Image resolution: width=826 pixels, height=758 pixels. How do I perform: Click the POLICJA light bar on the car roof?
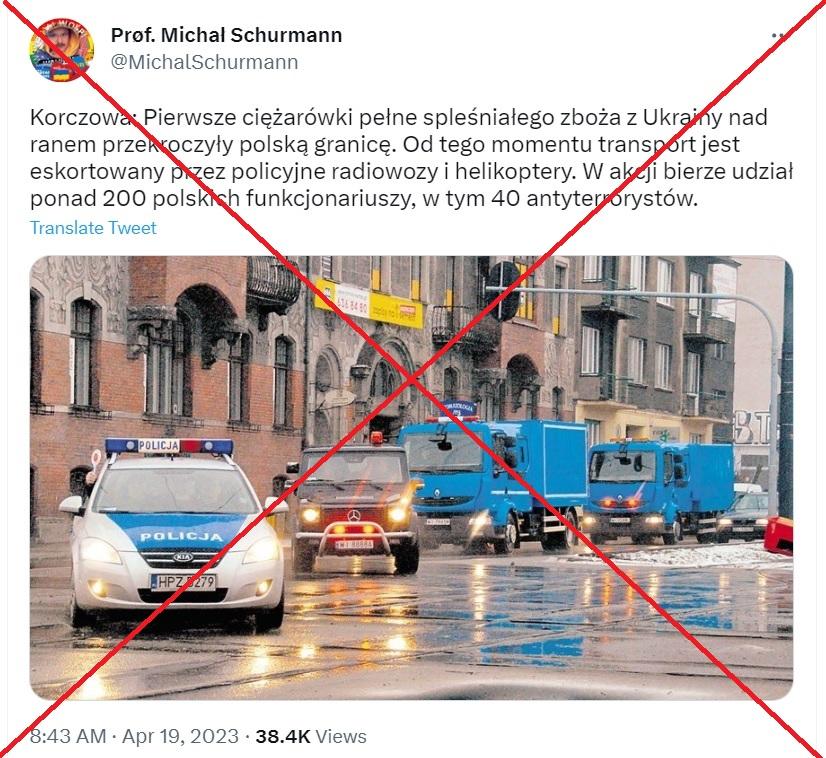pyautogui.click(x=169, y=446)
